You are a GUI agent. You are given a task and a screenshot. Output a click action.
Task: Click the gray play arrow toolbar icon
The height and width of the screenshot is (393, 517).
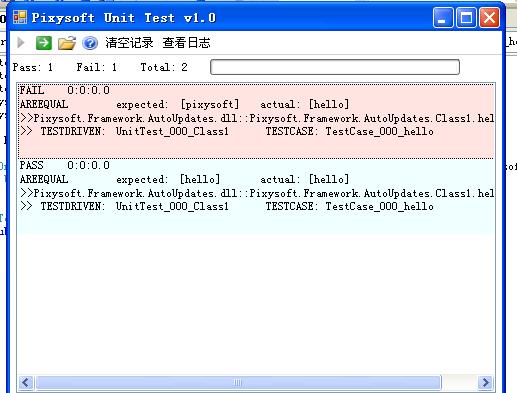21,43
